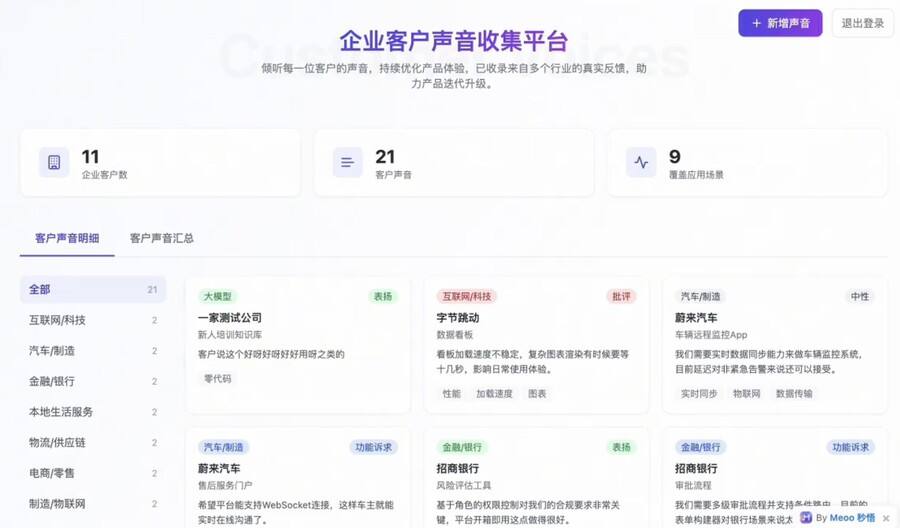The width and height of the screenshot is (900, 528).
Task: Click the 11 企业客户数 statistic card
Action: [160, 162]
